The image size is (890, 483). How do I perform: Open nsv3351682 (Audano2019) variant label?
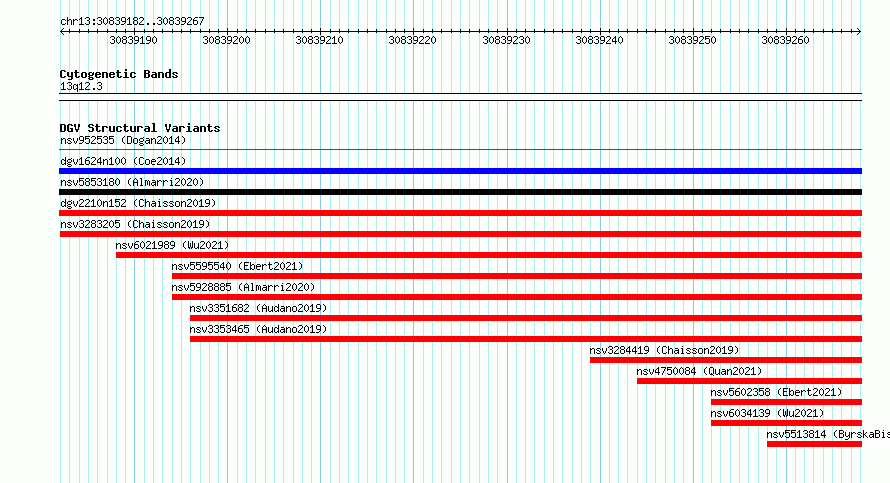click(x=259, y=308)
